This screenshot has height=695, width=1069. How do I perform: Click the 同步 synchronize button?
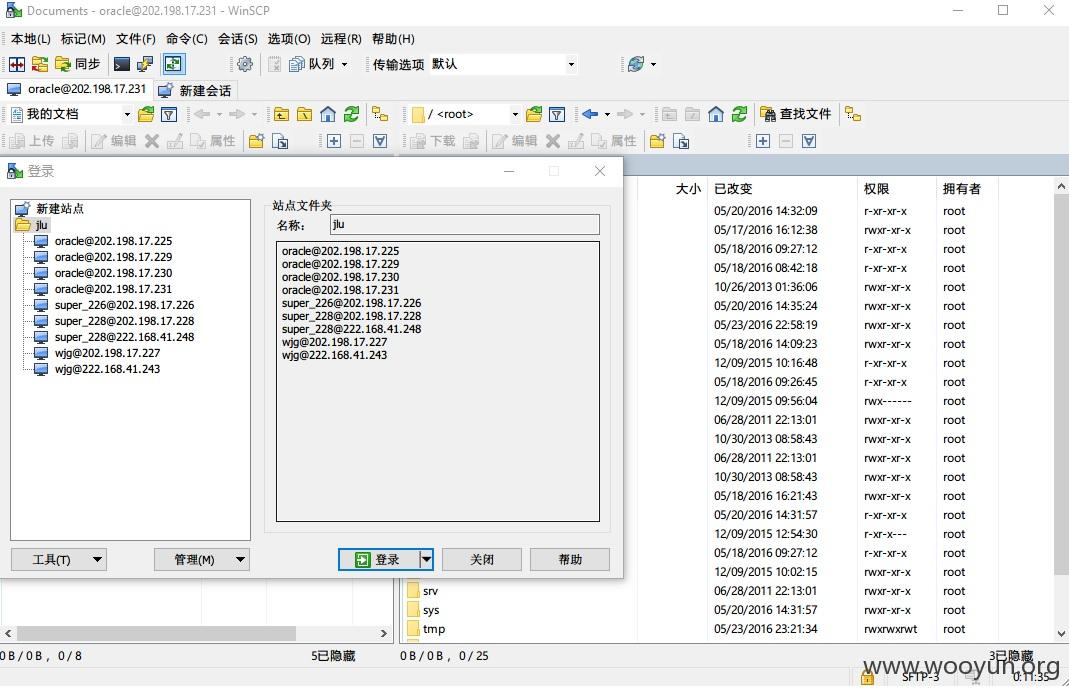(78, 64)
